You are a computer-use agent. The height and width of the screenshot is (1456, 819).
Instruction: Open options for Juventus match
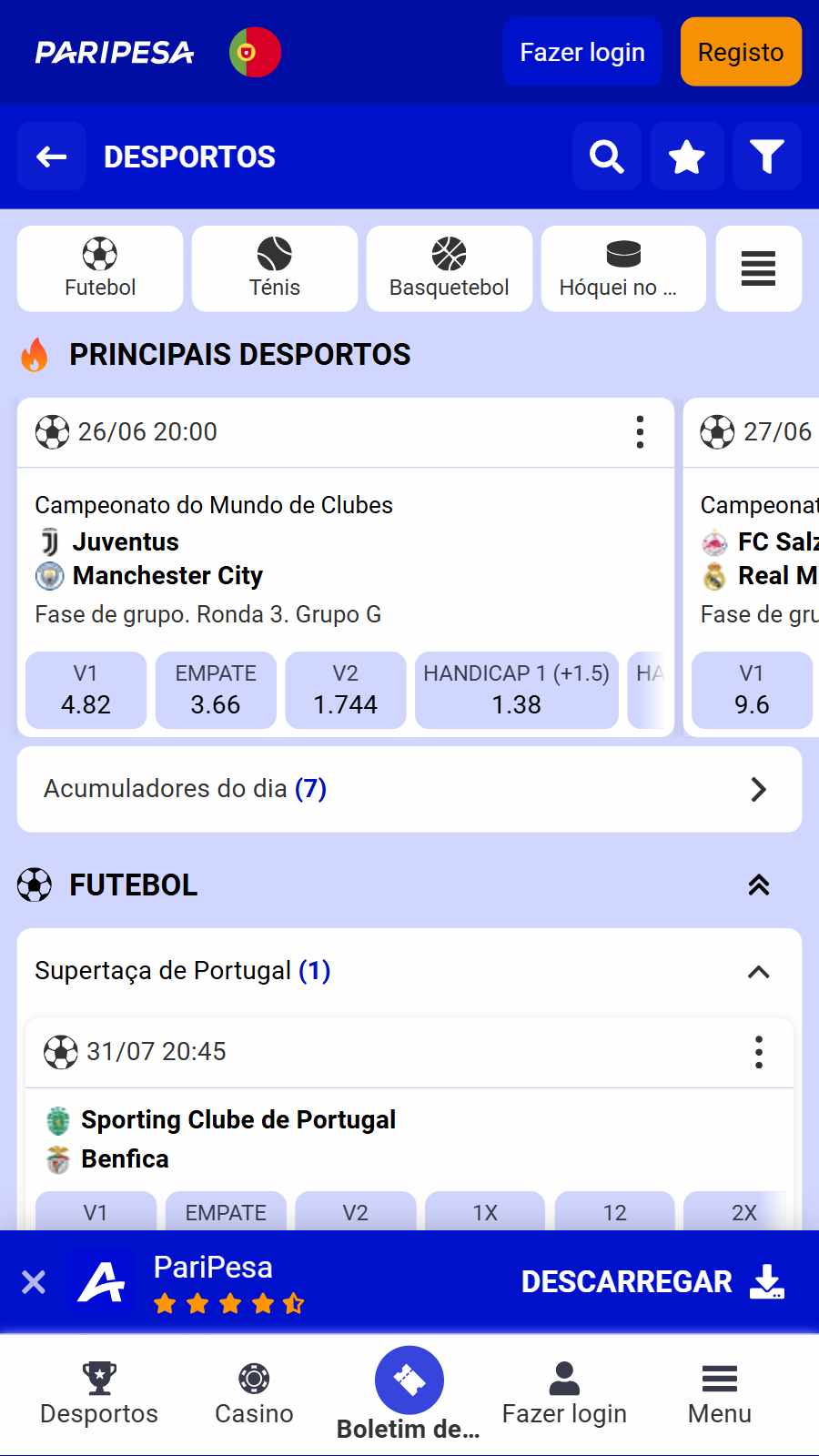coord(640,432)
